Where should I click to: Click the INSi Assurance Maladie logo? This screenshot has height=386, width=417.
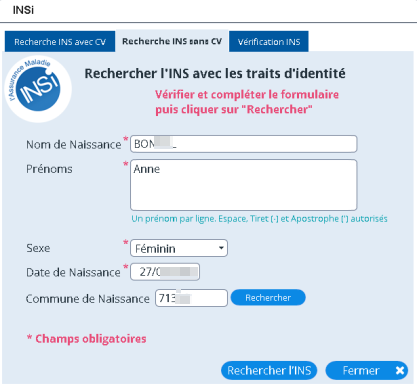click(x=38, y=88)
